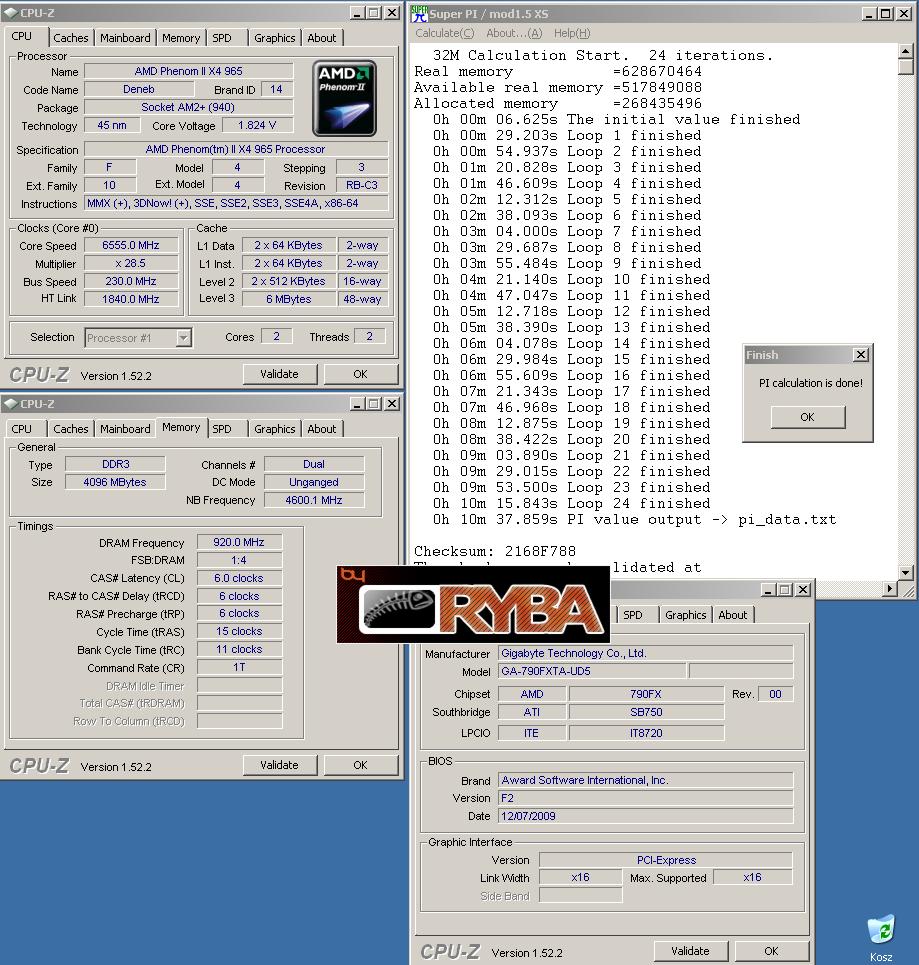
Task: Close the Finish dialog with X
Action: click(861, 354)
